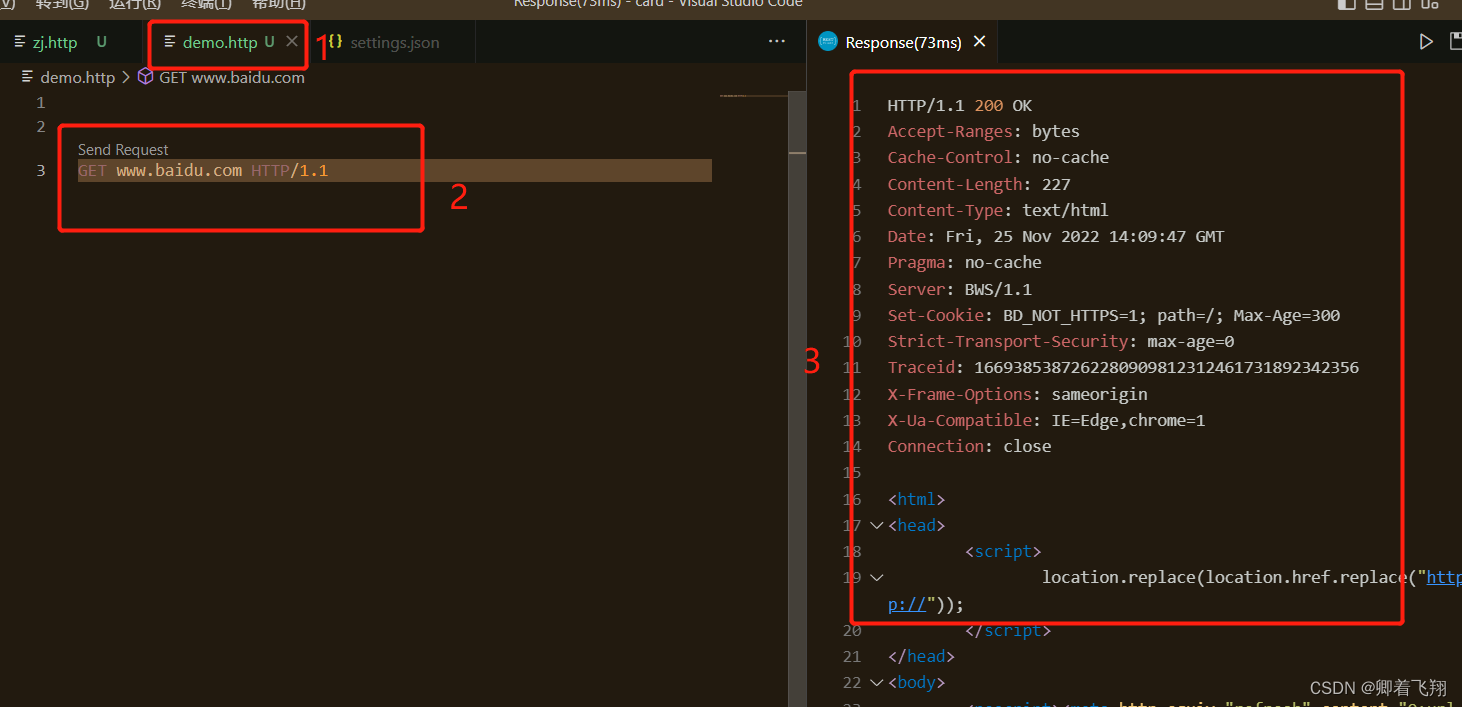Click the Pragma: no-cache header
Screen dimensions: 1462x707
965,262
